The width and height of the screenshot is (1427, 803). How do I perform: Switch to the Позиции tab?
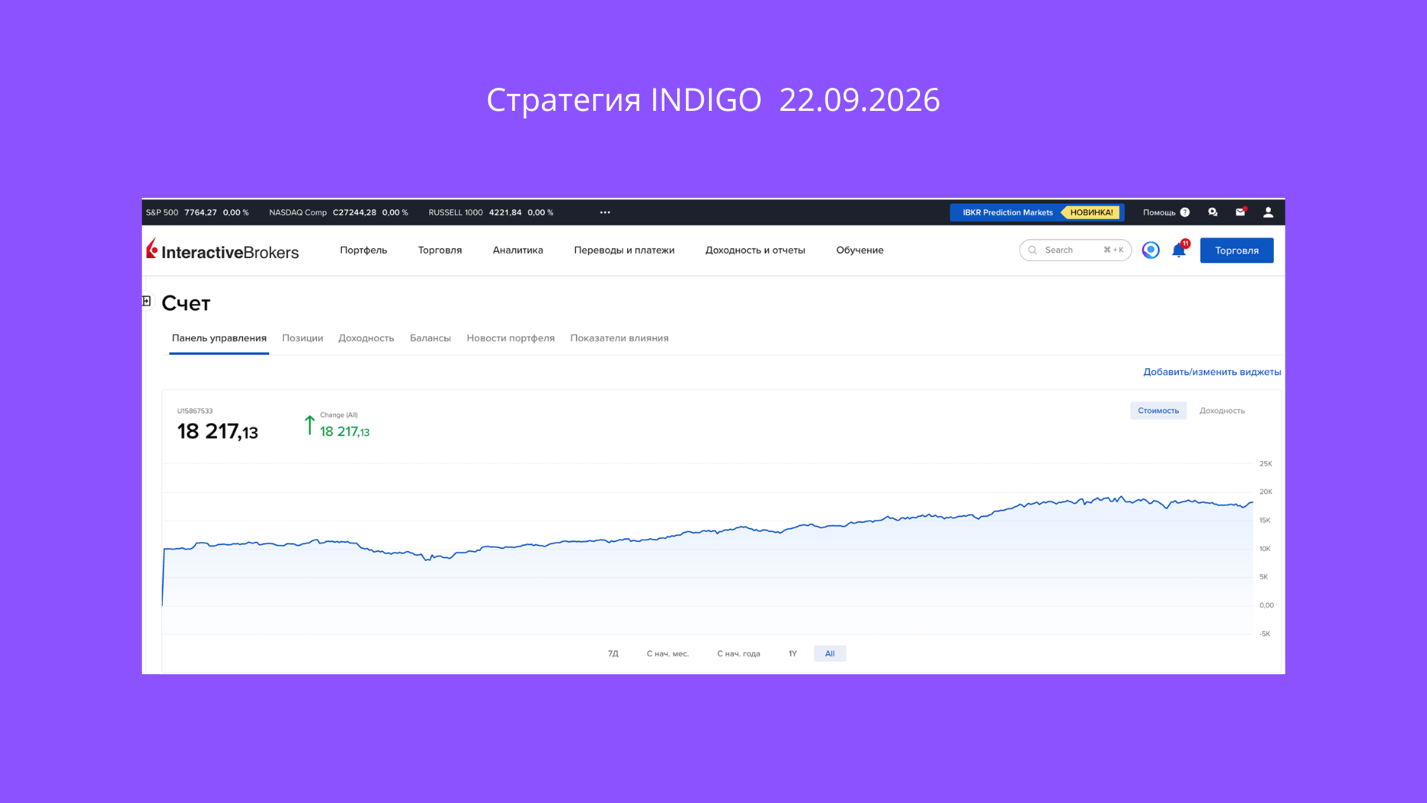302,338
